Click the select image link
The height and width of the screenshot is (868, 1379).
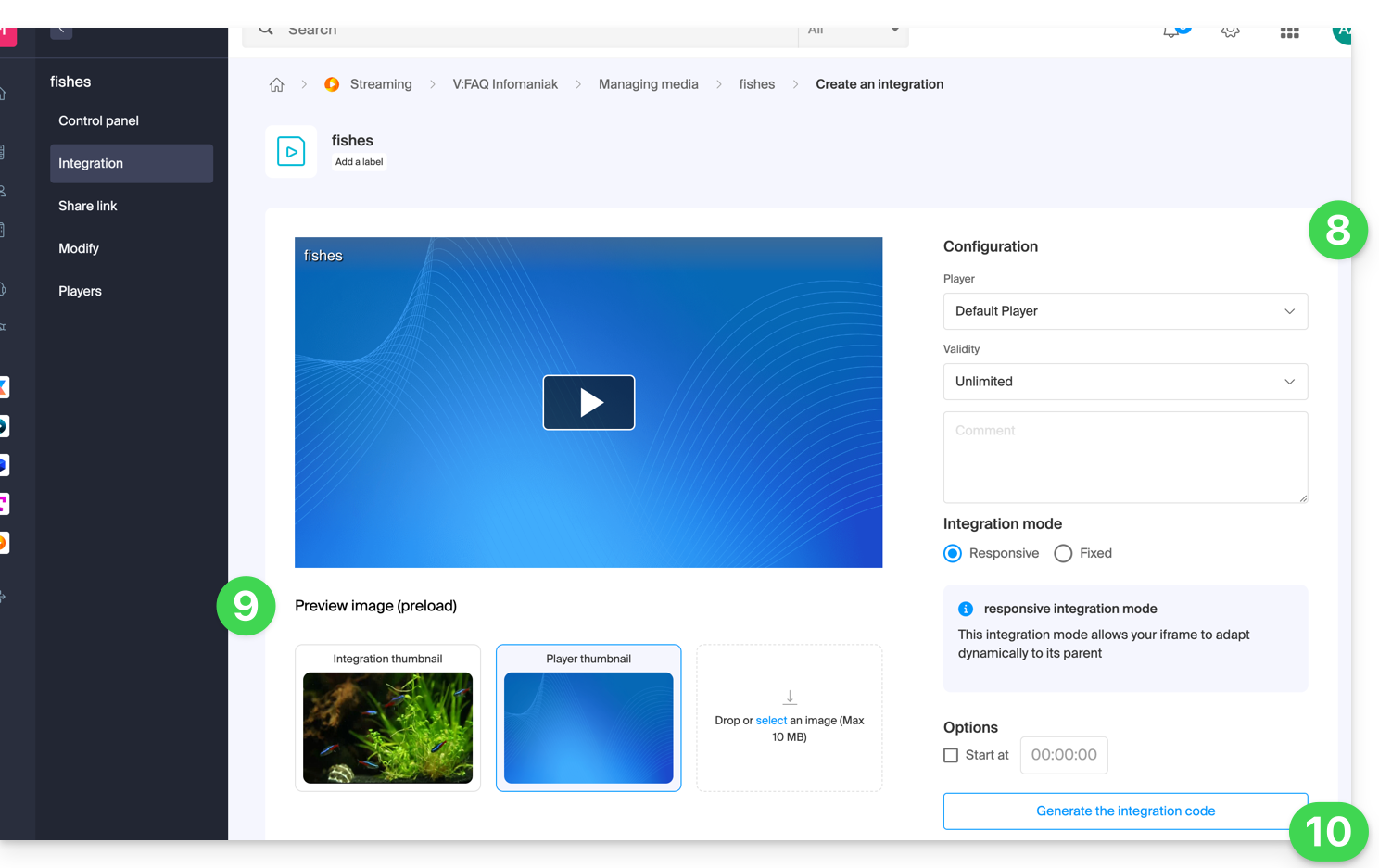pos(771,720)
